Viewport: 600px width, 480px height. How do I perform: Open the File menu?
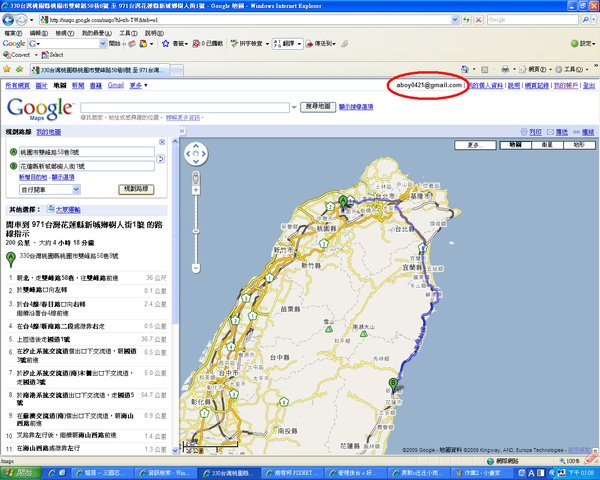click(x=13, y=33)
